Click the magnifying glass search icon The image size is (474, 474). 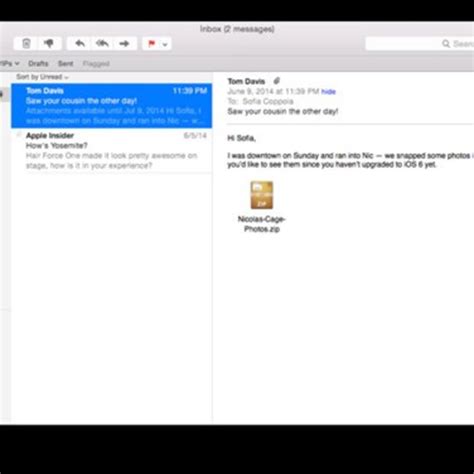[446, 44]
